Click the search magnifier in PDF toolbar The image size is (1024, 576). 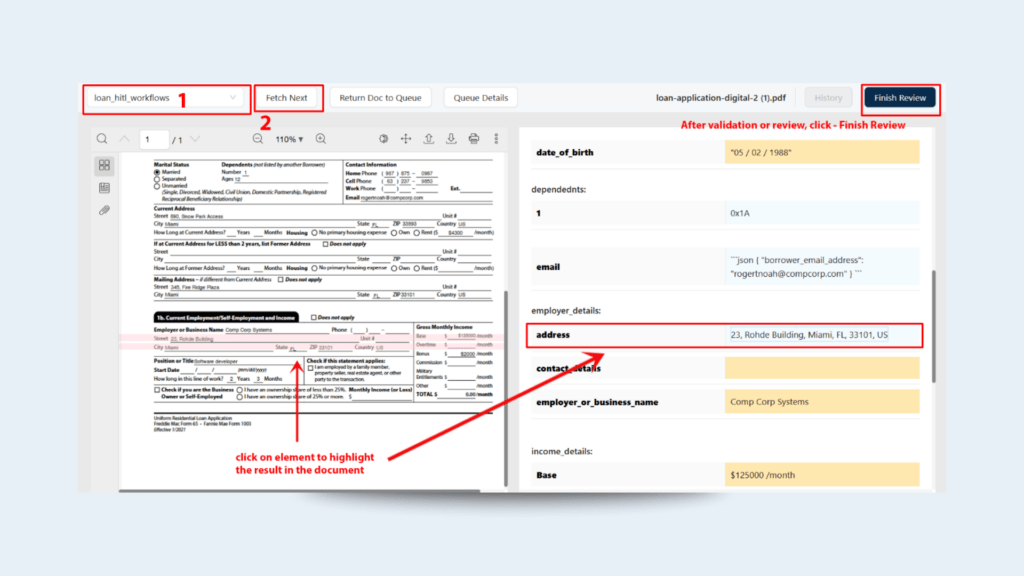pos(102,139)
